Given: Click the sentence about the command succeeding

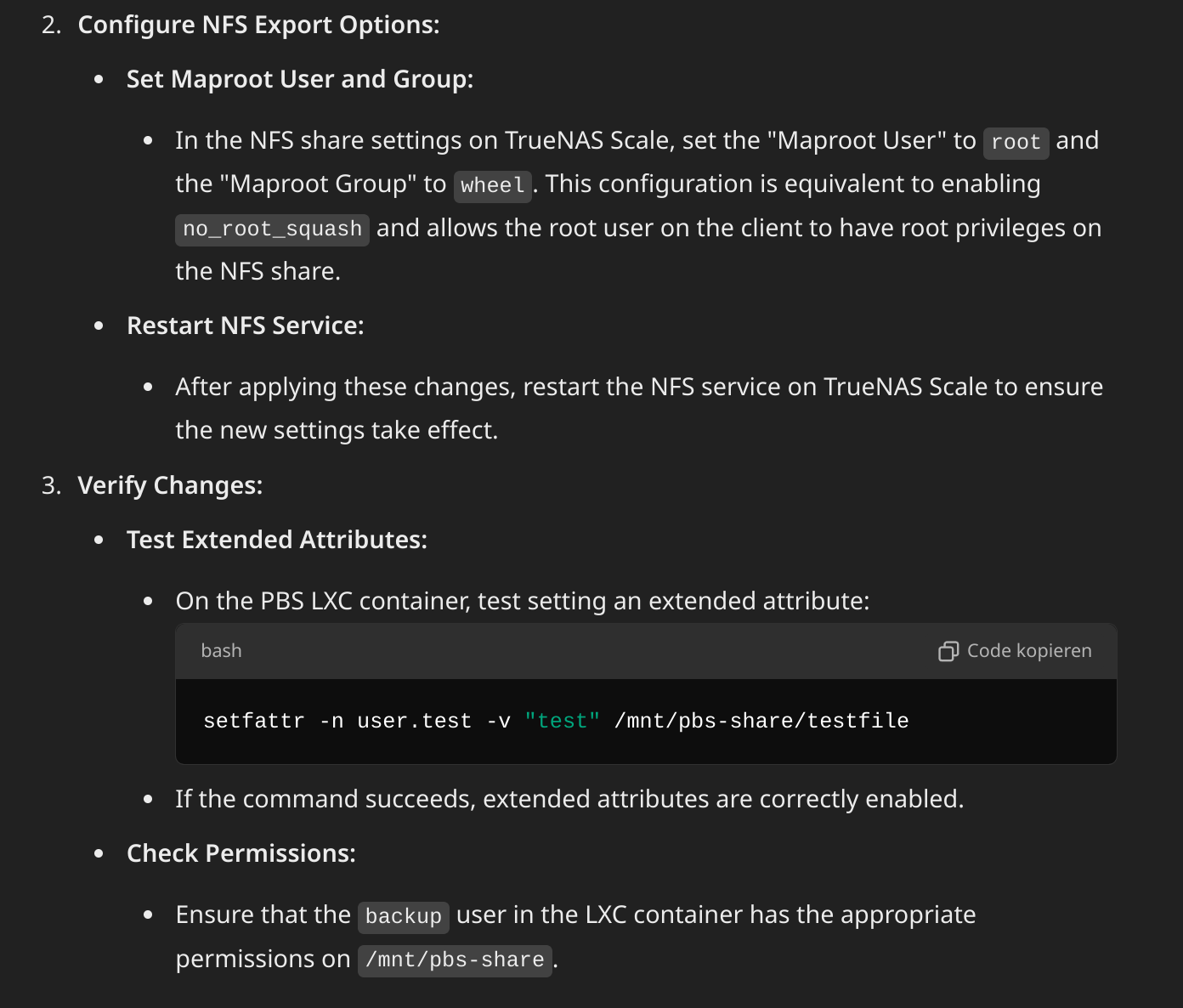Looking at the screenshot, I should (569, 799).
